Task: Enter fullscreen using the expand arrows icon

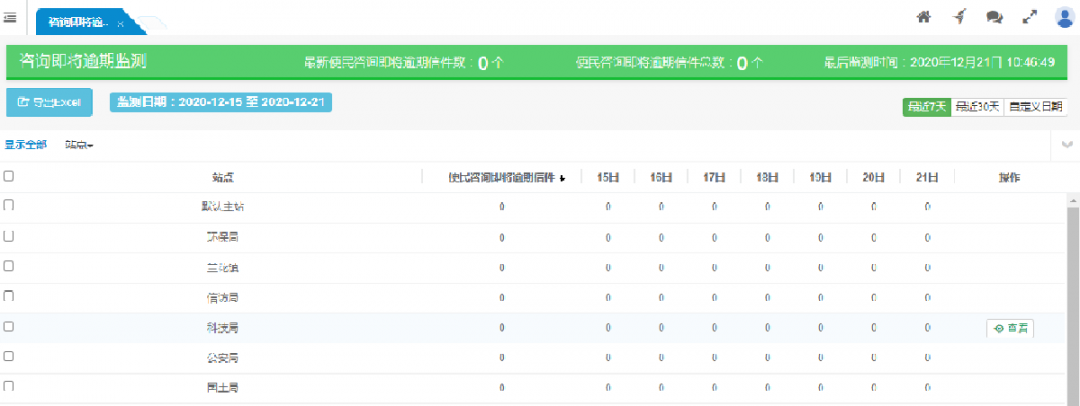Action: coord(1029,17)
